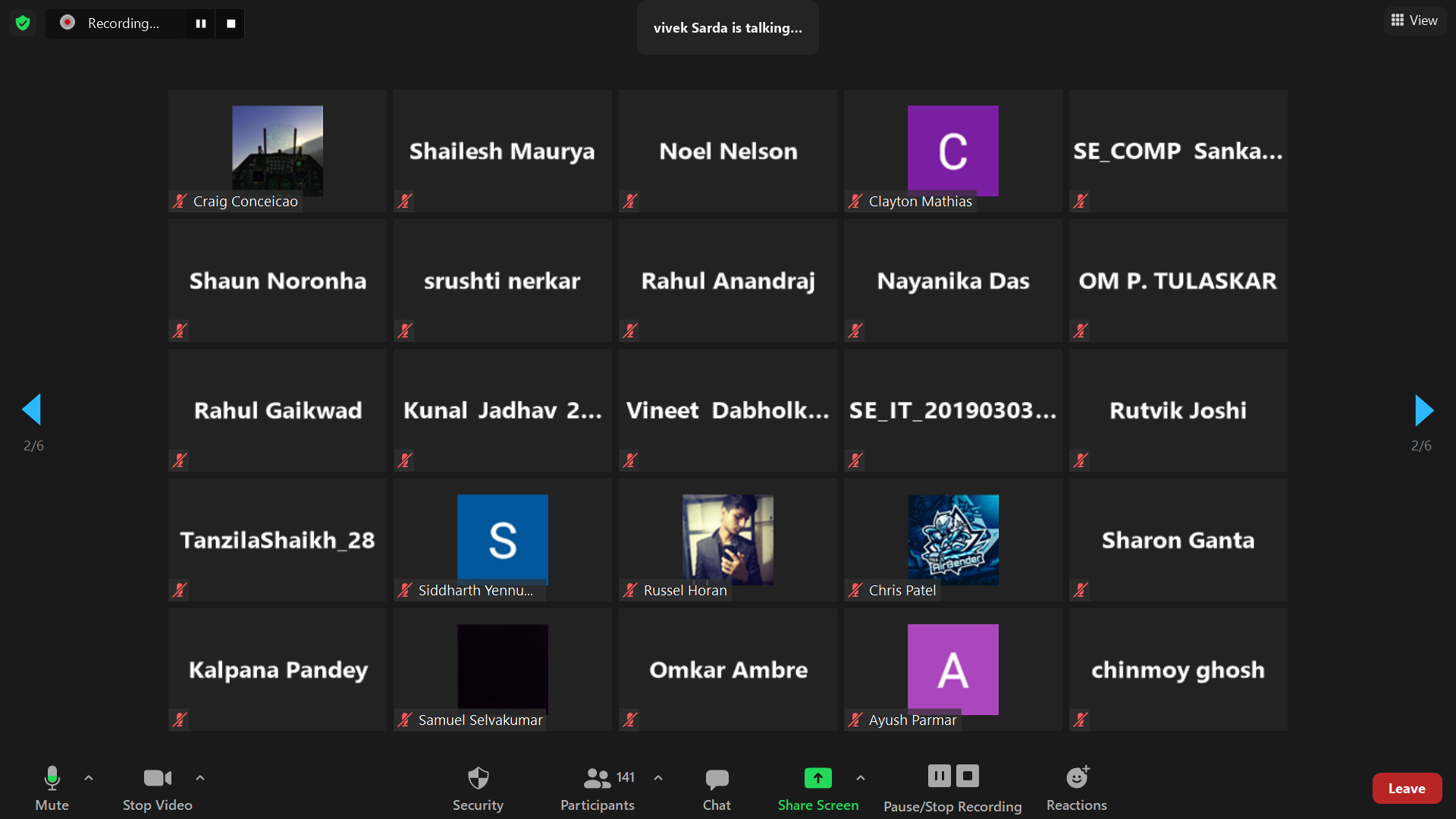Image resolution: width=1456 pixels, height=819 pixels.
Task: Open the View layout menu
Action: [1414, 20]
